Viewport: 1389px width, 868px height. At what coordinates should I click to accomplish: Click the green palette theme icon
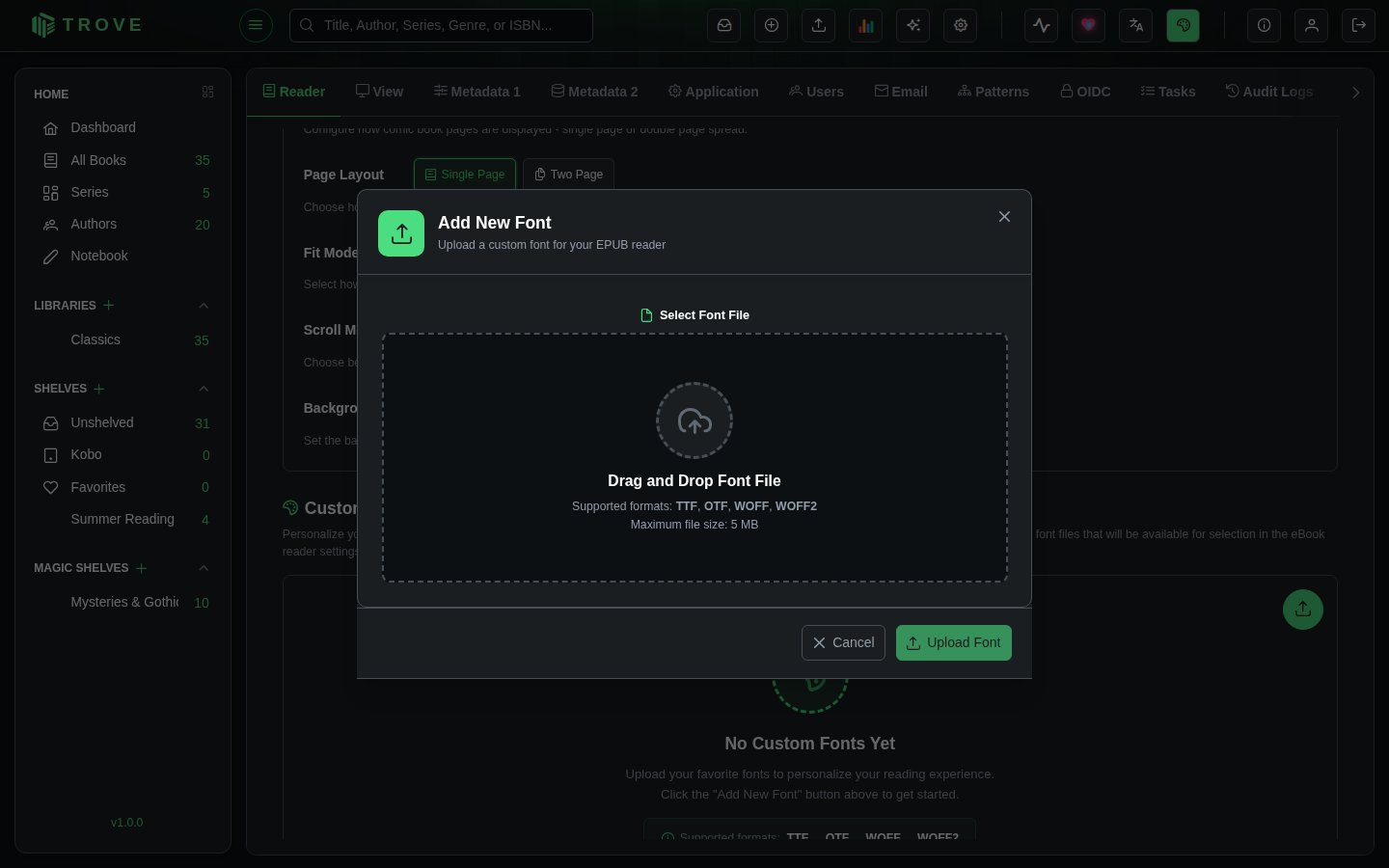point(1184,25)
